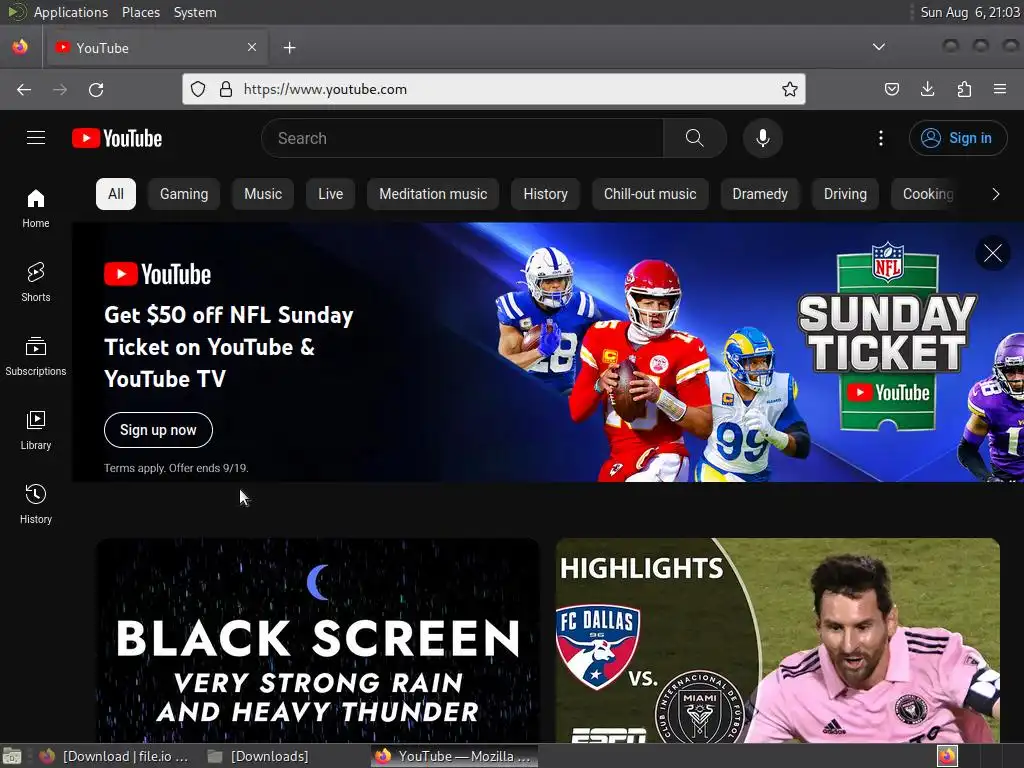Click the Firefox View icon left of tab
Viewport: 1024px width, 768px height.
point(20,47)
